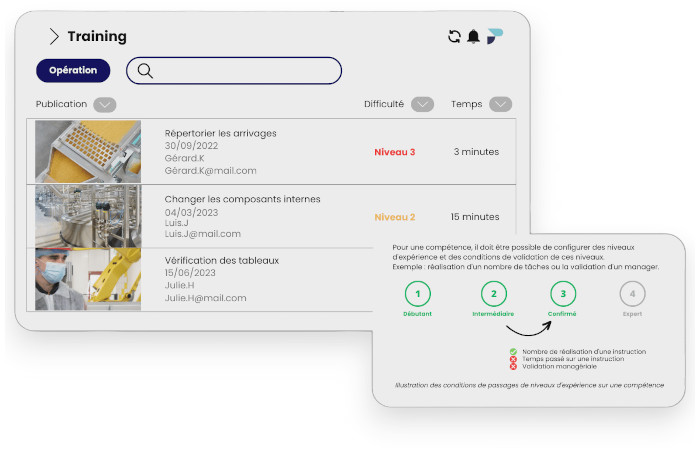Click the refresh sync icon

[454, 37]
